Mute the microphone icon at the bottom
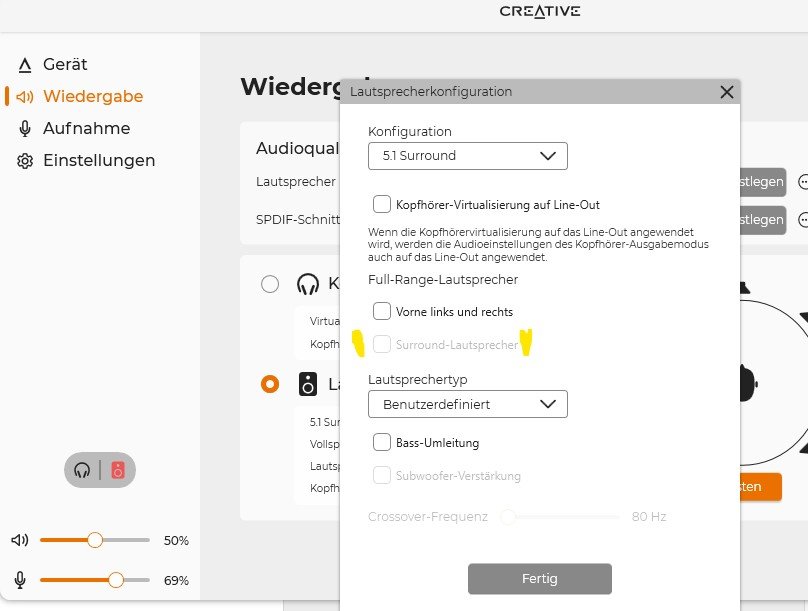This screenshot has width=808, height=611. (20, 580)
